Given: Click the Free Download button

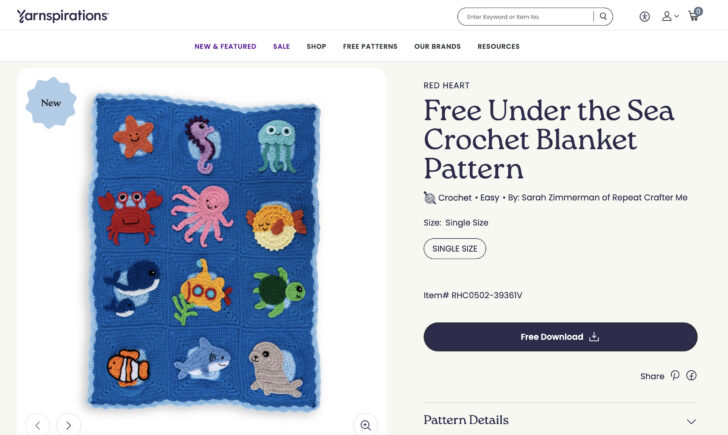Looking at the screenshot, I should [560, 337].
